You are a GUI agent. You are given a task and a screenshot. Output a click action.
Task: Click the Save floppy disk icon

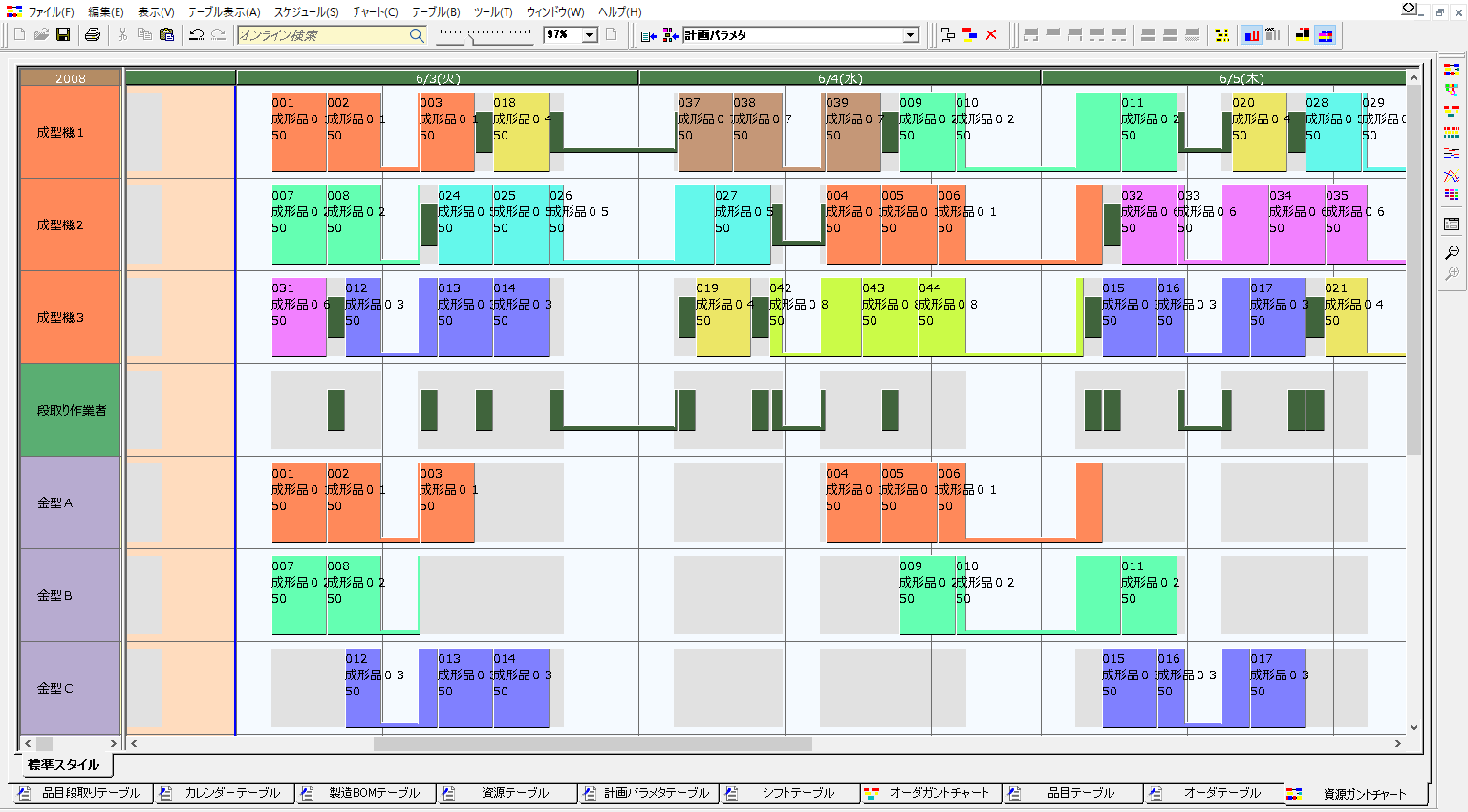[63, 34]
